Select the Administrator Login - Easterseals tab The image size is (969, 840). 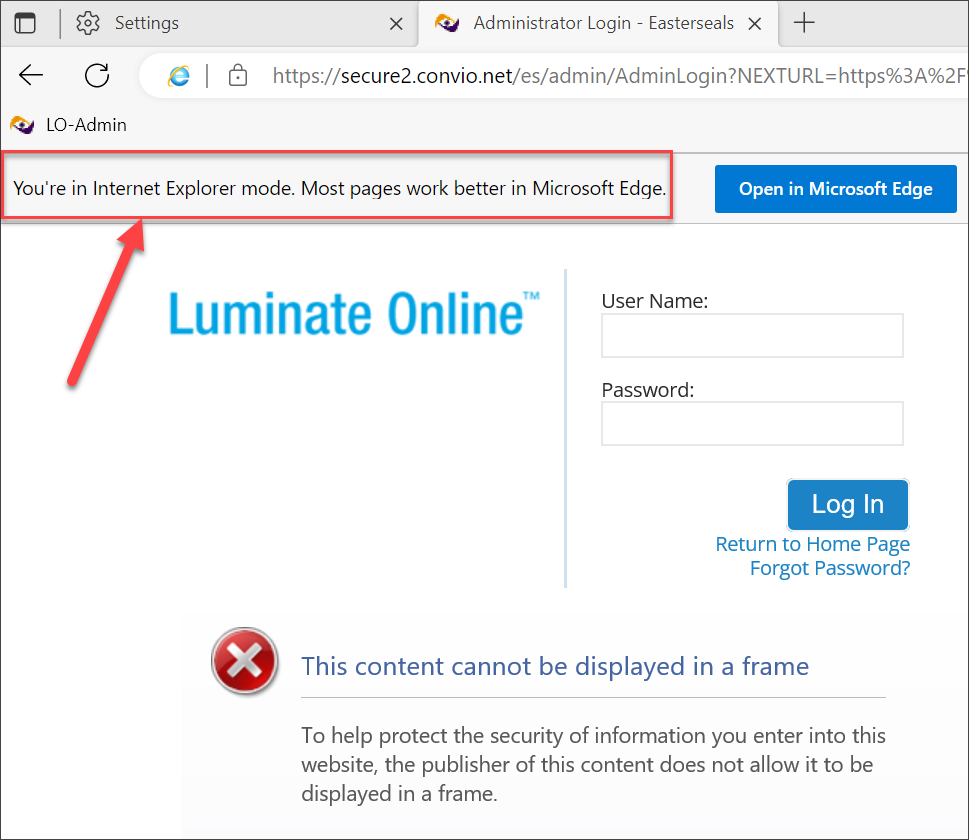pyautogui.click(x=598, y=23)
